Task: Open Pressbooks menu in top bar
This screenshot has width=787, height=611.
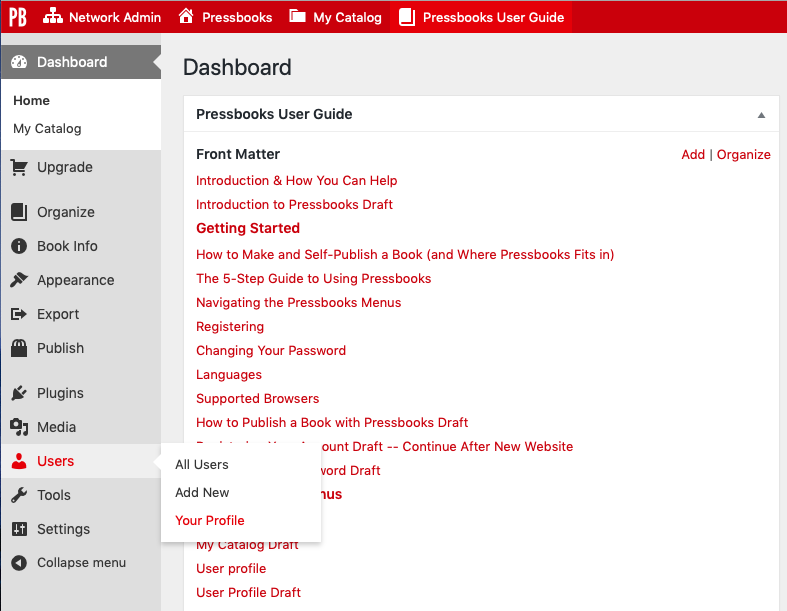Action: 225,17
